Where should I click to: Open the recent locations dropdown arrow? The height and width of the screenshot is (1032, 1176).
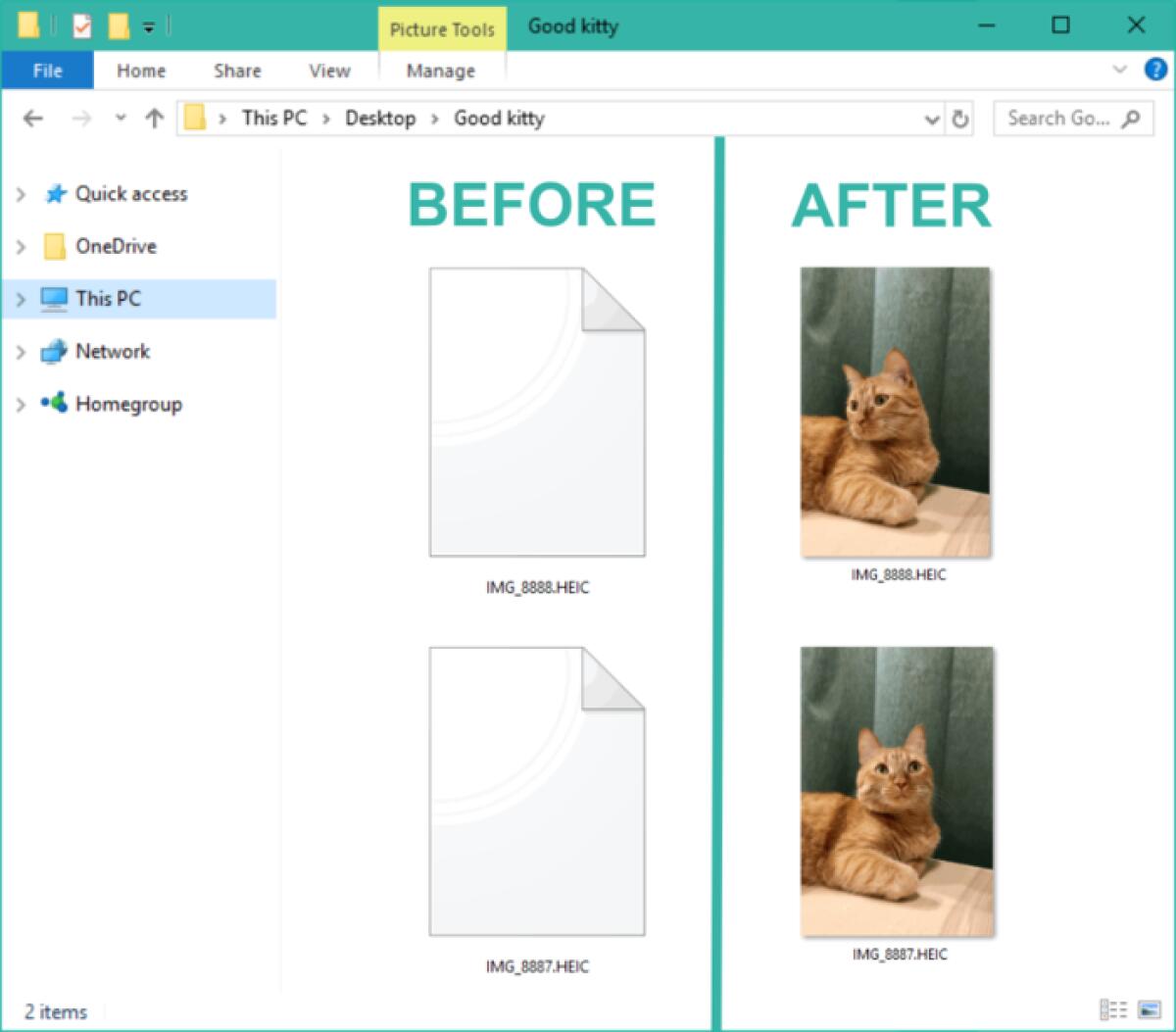tap(121, 119)
